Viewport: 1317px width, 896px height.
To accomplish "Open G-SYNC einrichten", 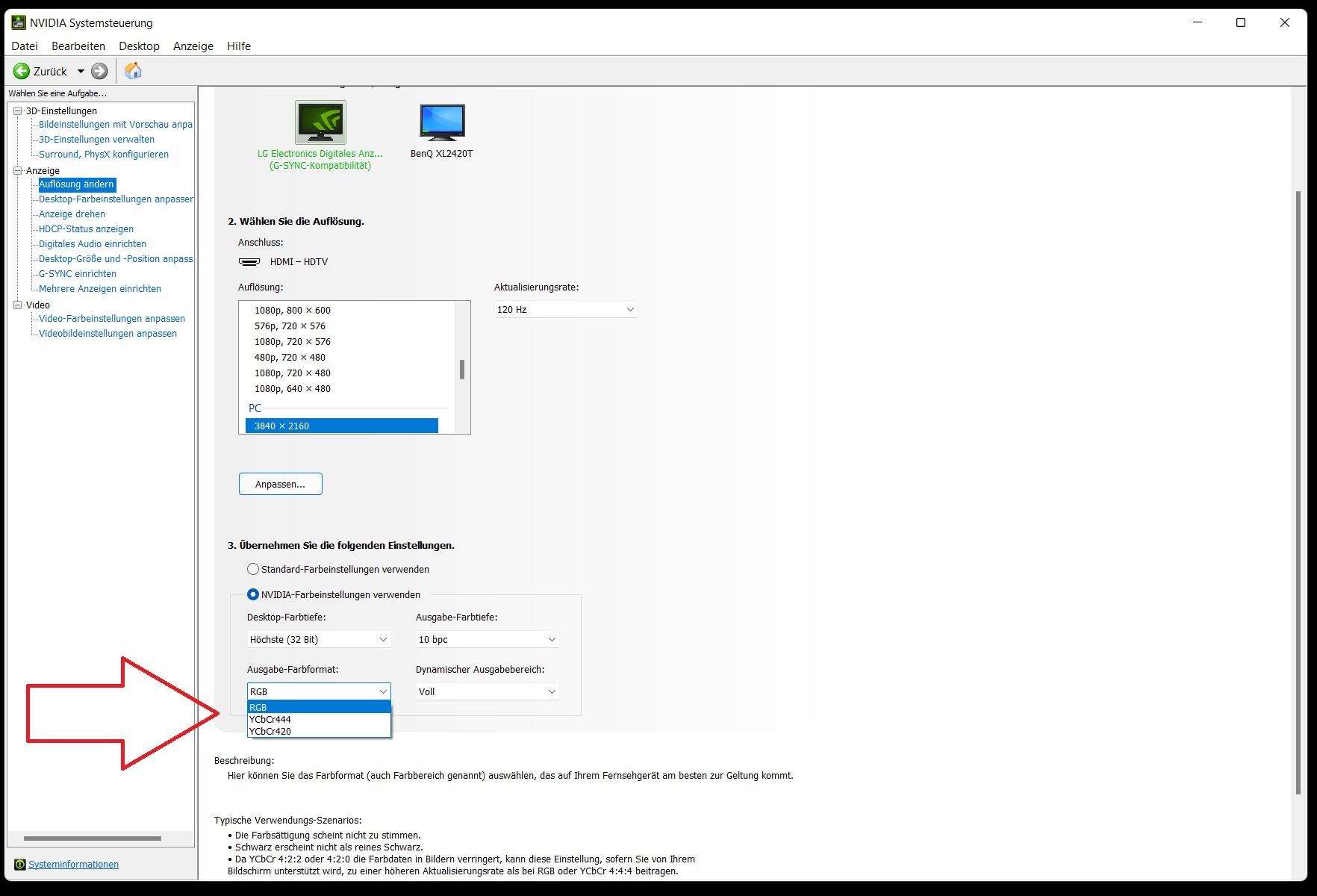I will tap(78, 274).
